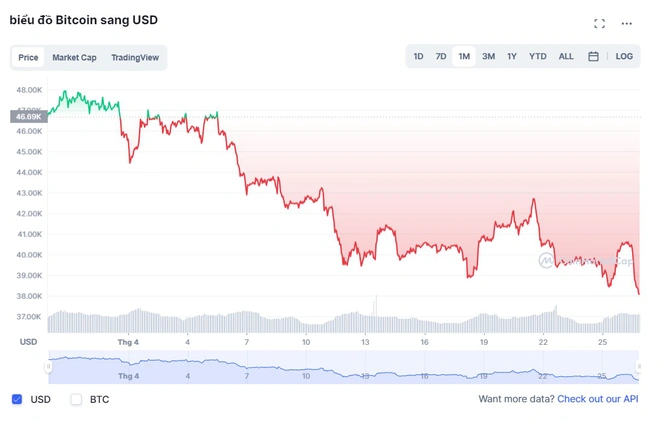Switch to the Market Cap tab
This screenshot has height=421, width=660.
click(x=74, y=58)
